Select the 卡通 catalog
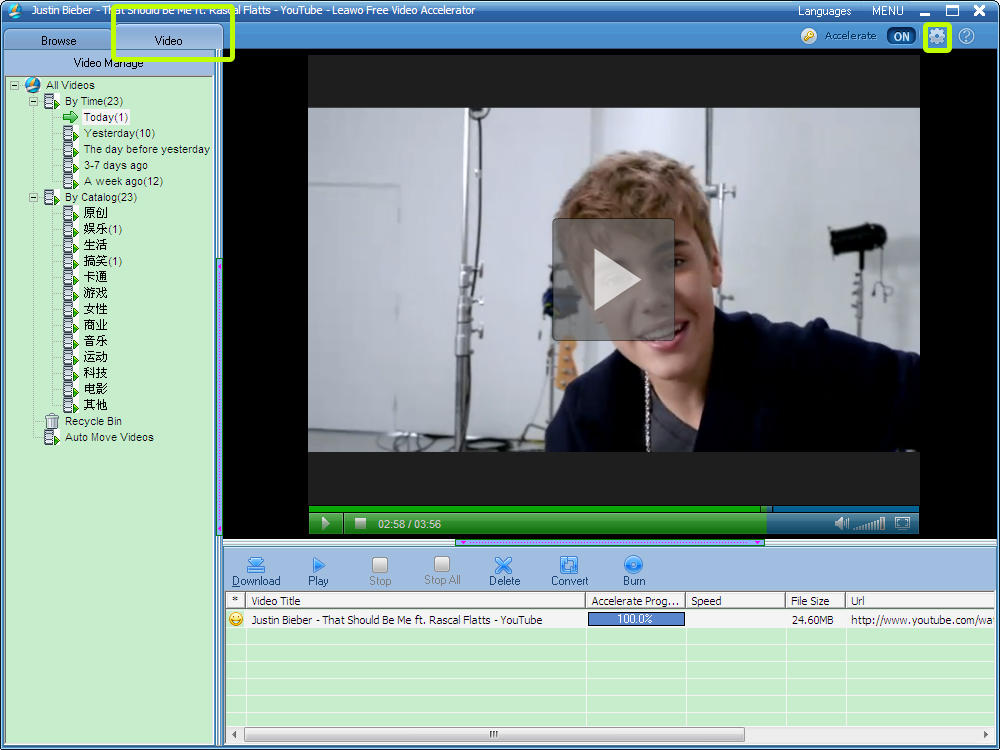Viewport: 1000px width, 750px height. click(x=96, y=277)
